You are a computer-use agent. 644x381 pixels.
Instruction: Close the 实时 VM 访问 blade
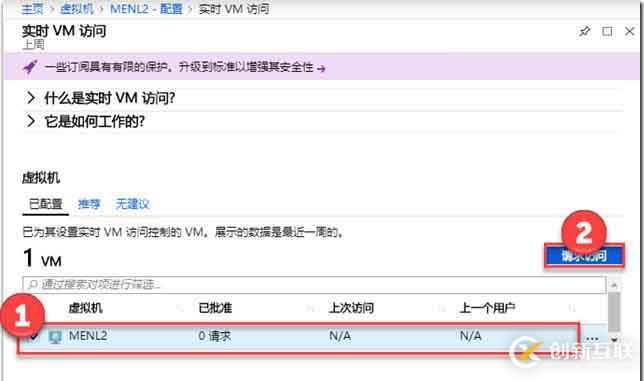pyautogui.click(x=630, y=31)
